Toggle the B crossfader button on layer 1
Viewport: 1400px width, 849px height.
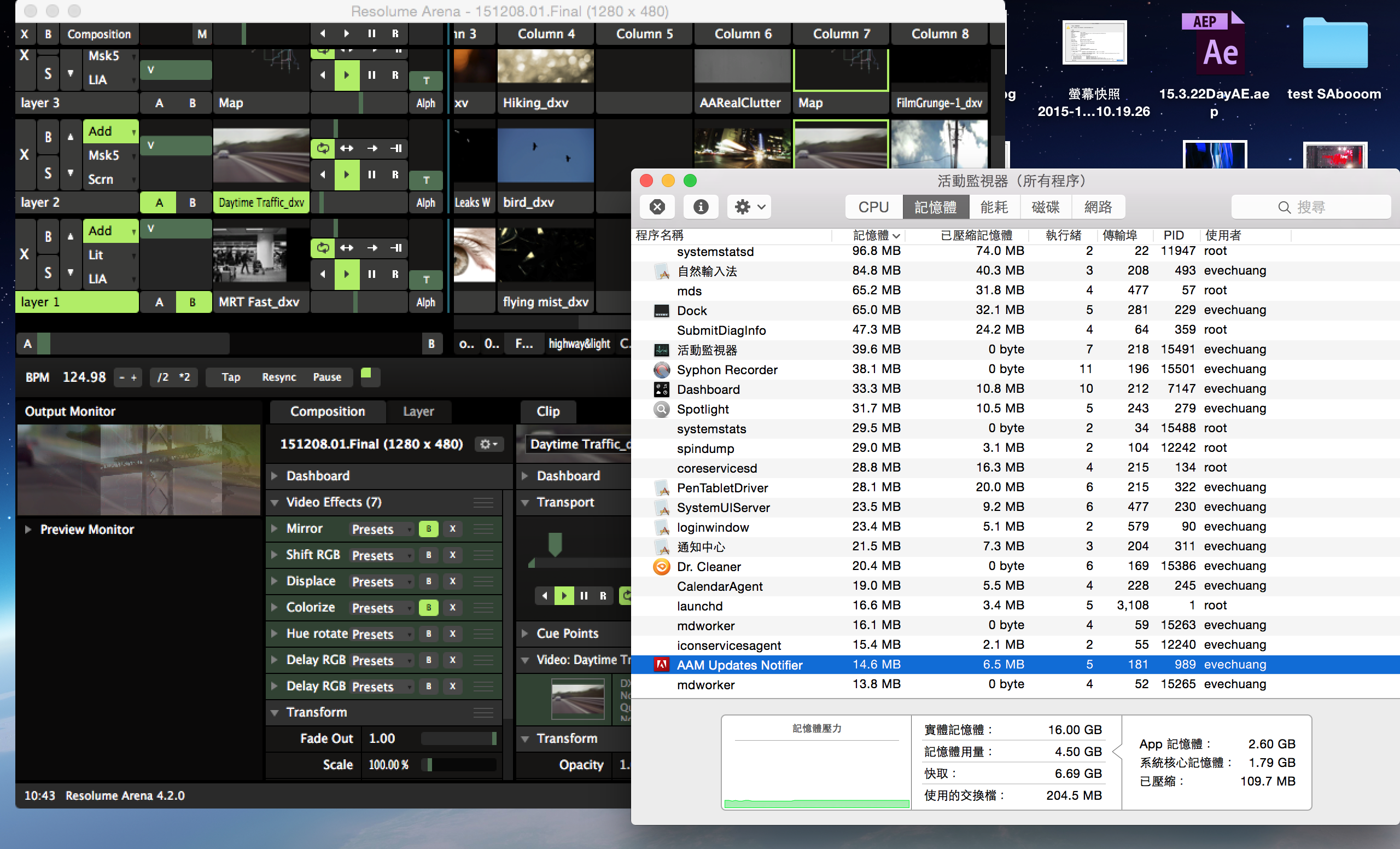pos(192,302)
